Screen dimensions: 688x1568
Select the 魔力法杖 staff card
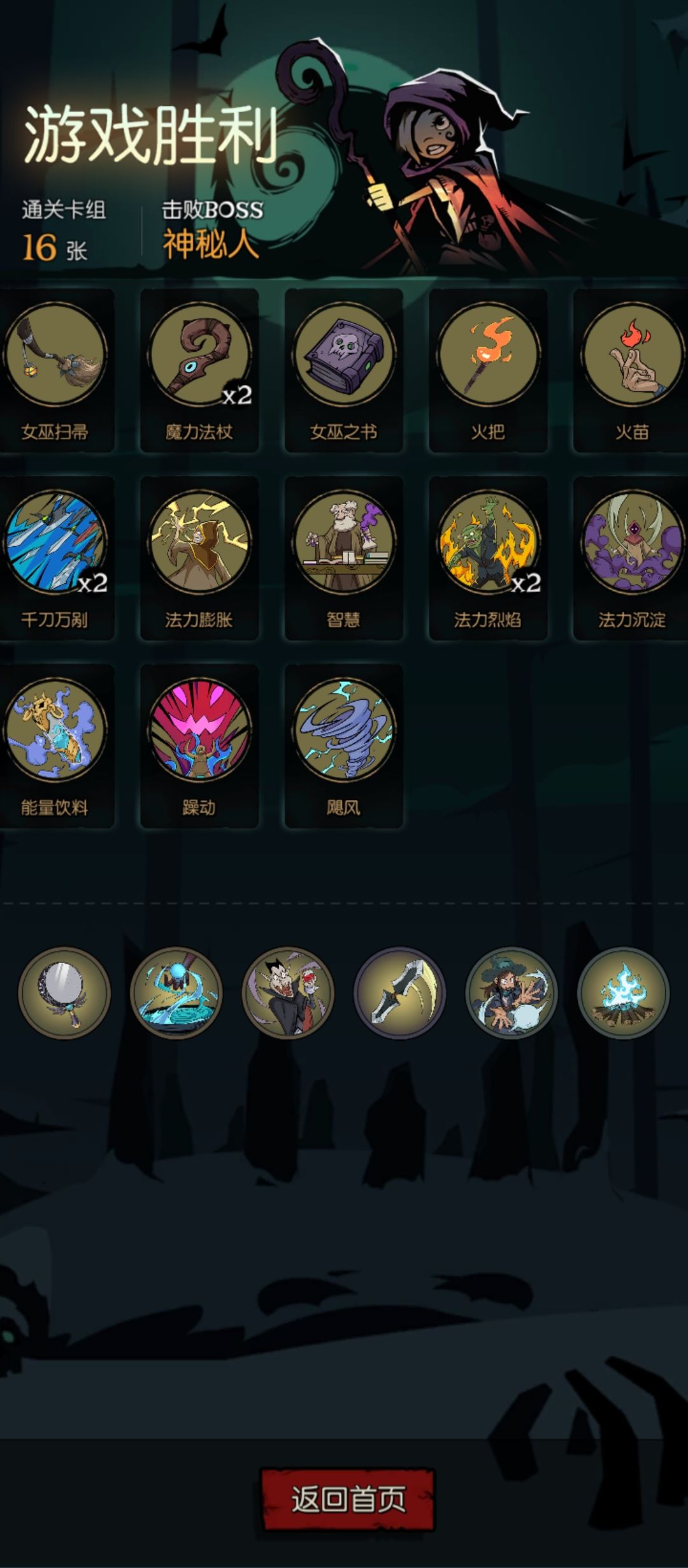[x=199, y=370]
